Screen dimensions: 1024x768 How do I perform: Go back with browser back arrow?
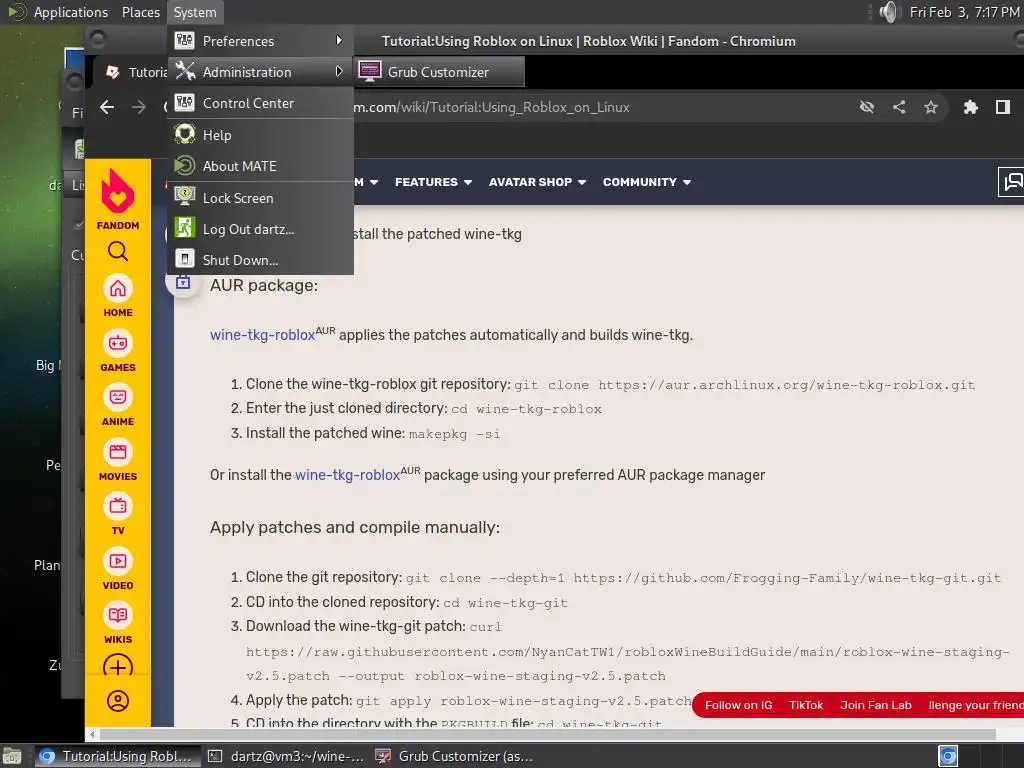[107, 107]
